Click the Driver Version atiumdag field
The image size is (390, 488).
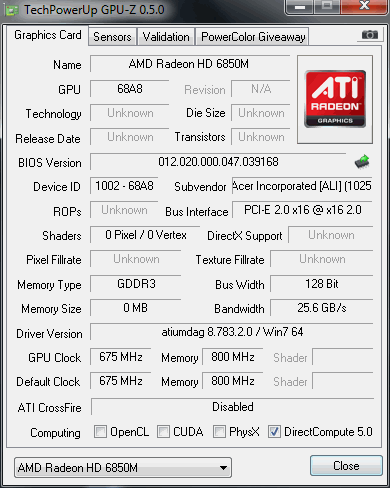[232, 332]
